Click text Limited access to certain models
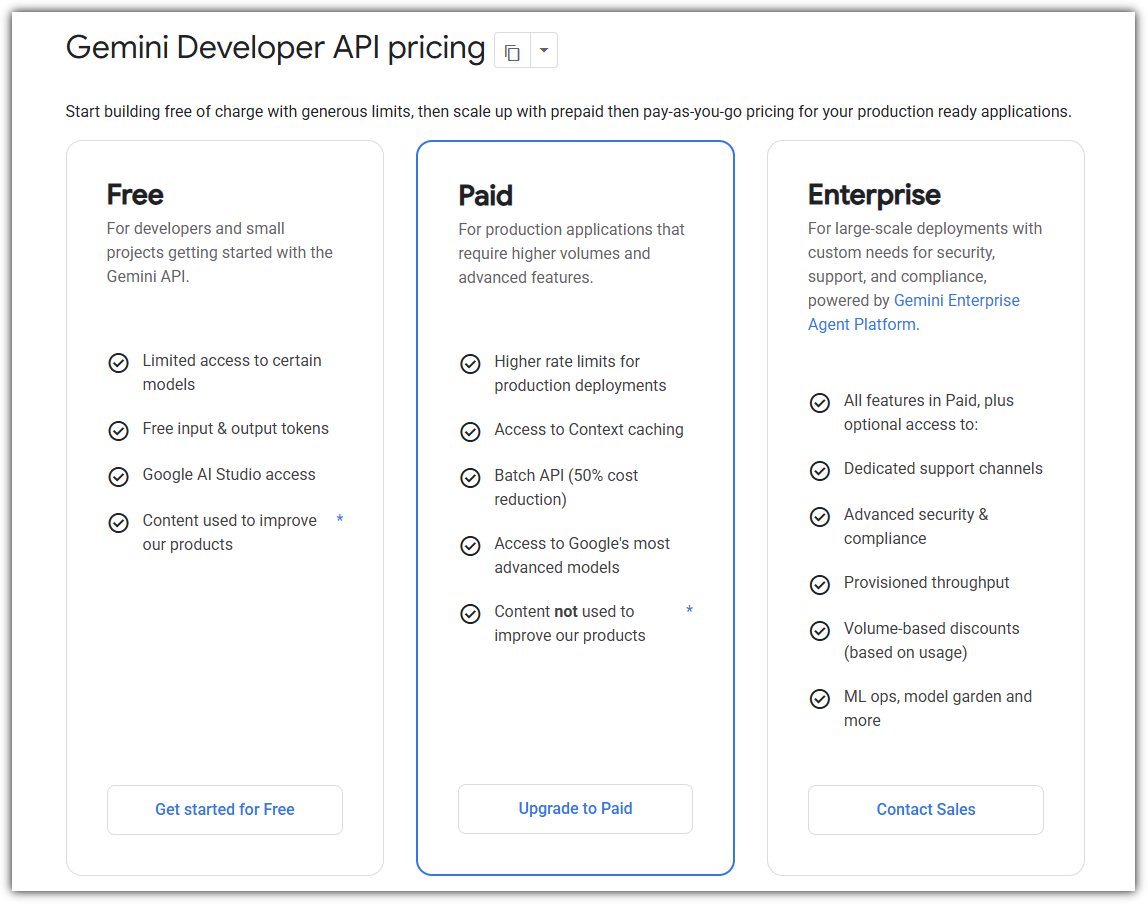 pos(232,373)
